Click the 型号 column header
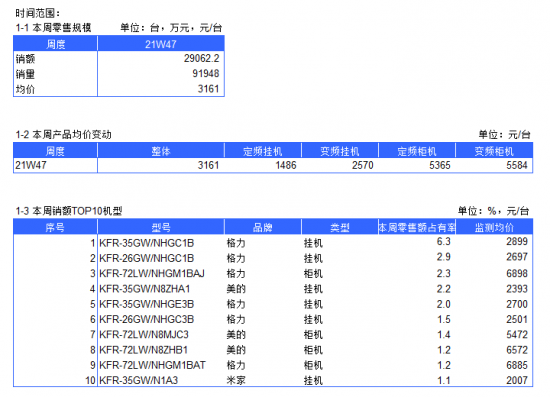550x397 pixels. click(161, 228)
